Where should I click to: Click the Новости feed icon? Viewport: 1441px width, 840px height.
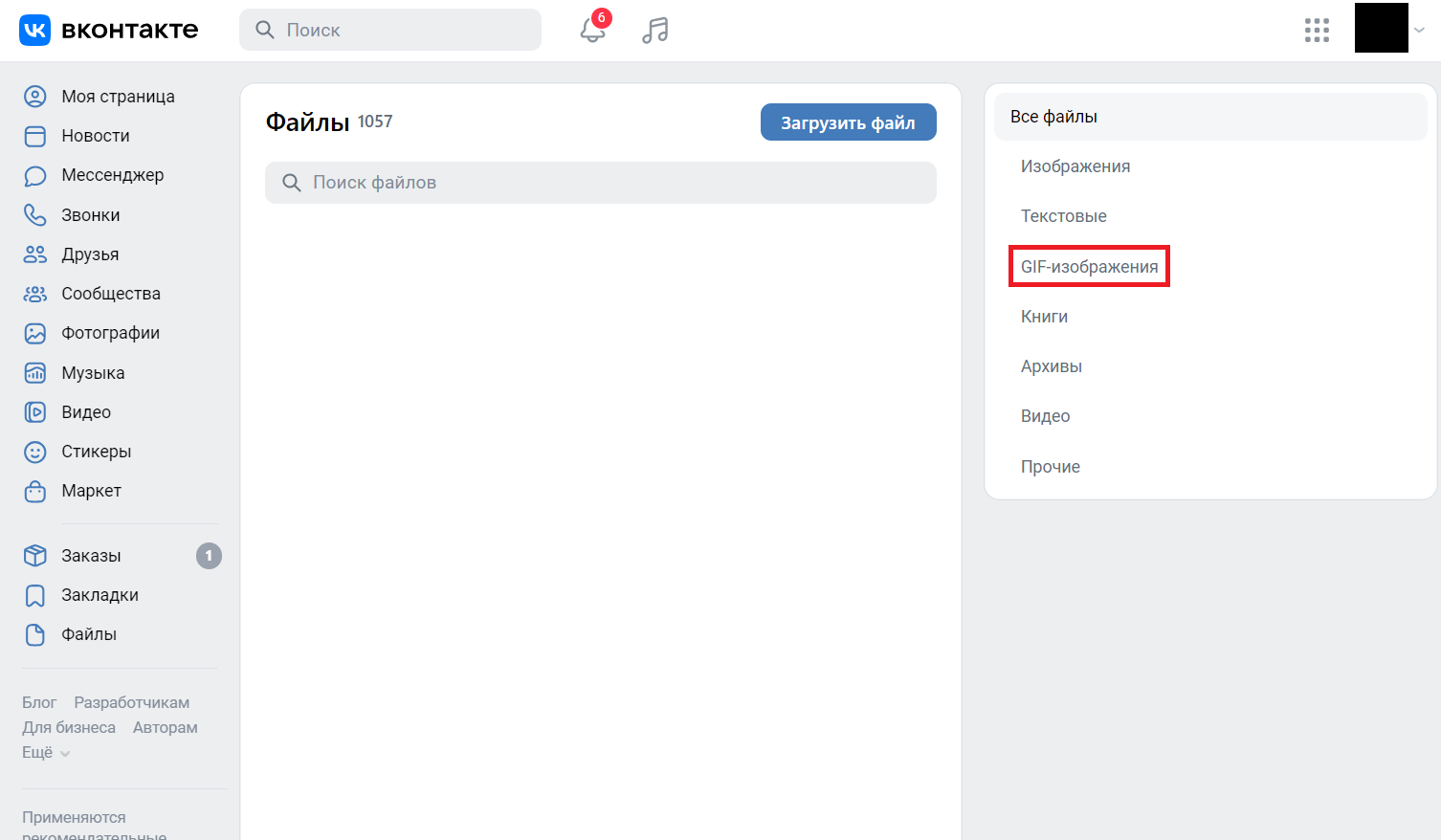(x=35, y=136)
